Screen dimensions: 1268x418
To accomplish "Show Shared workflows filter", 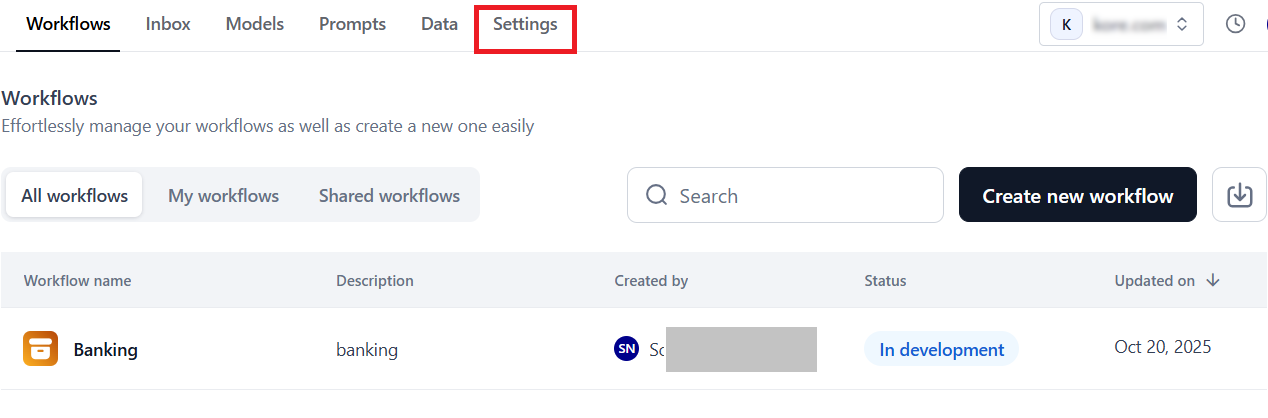I will click(389, 195).
